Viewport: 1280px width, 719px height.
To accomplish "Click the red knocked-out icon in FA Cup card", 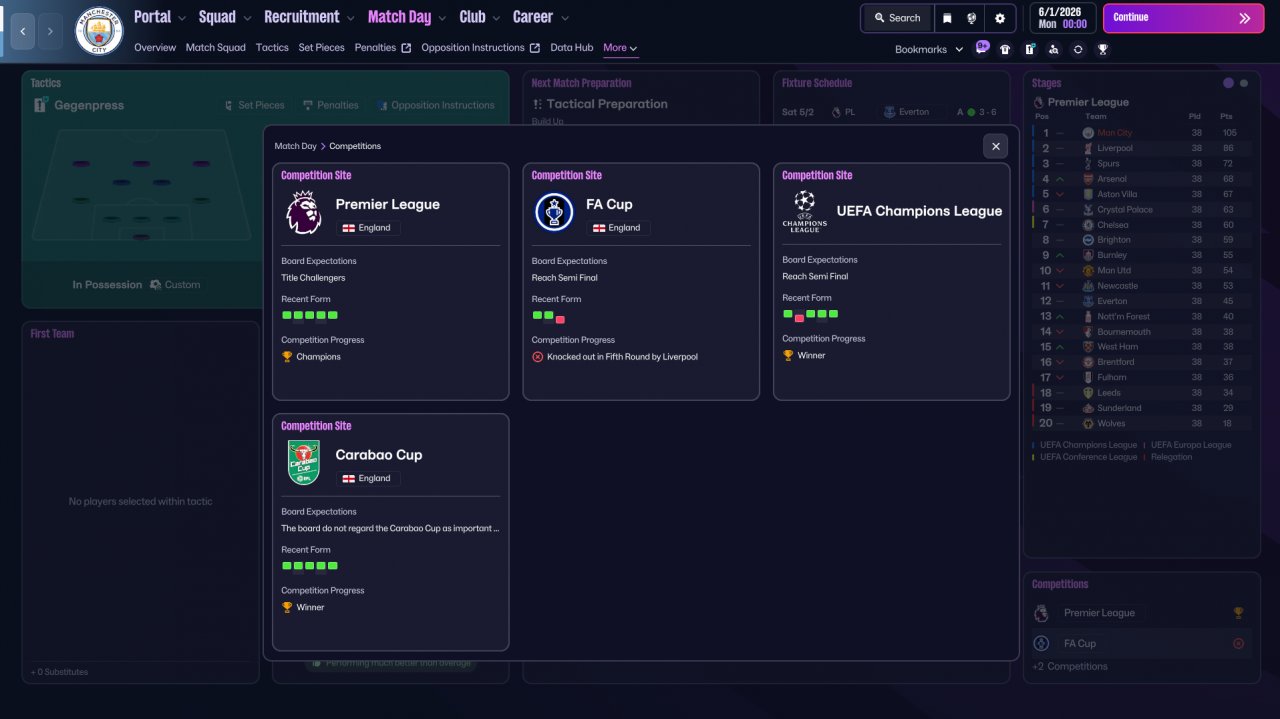I will click(537, 356).
